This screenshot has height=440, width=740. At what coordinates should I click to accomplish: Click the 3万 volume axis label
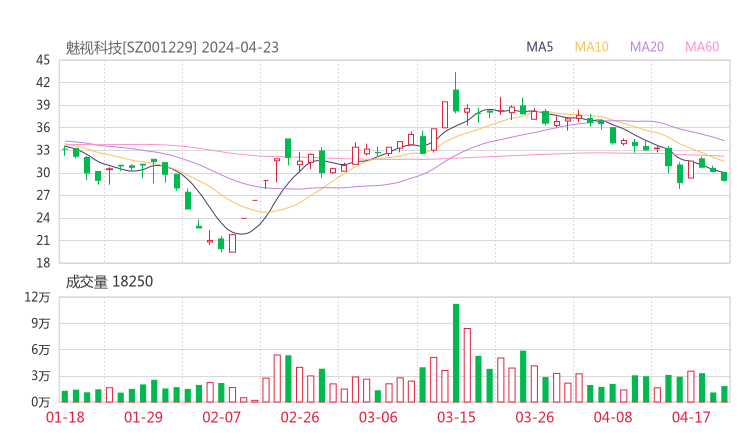(x=41, y=376)
